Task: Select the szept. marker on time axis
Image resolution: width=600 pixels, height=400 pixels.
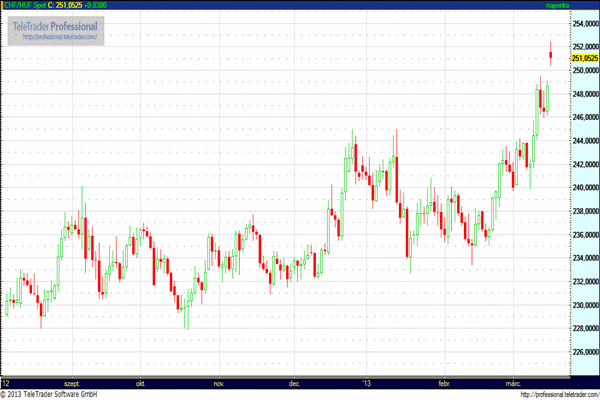Action: pos(71,383)
